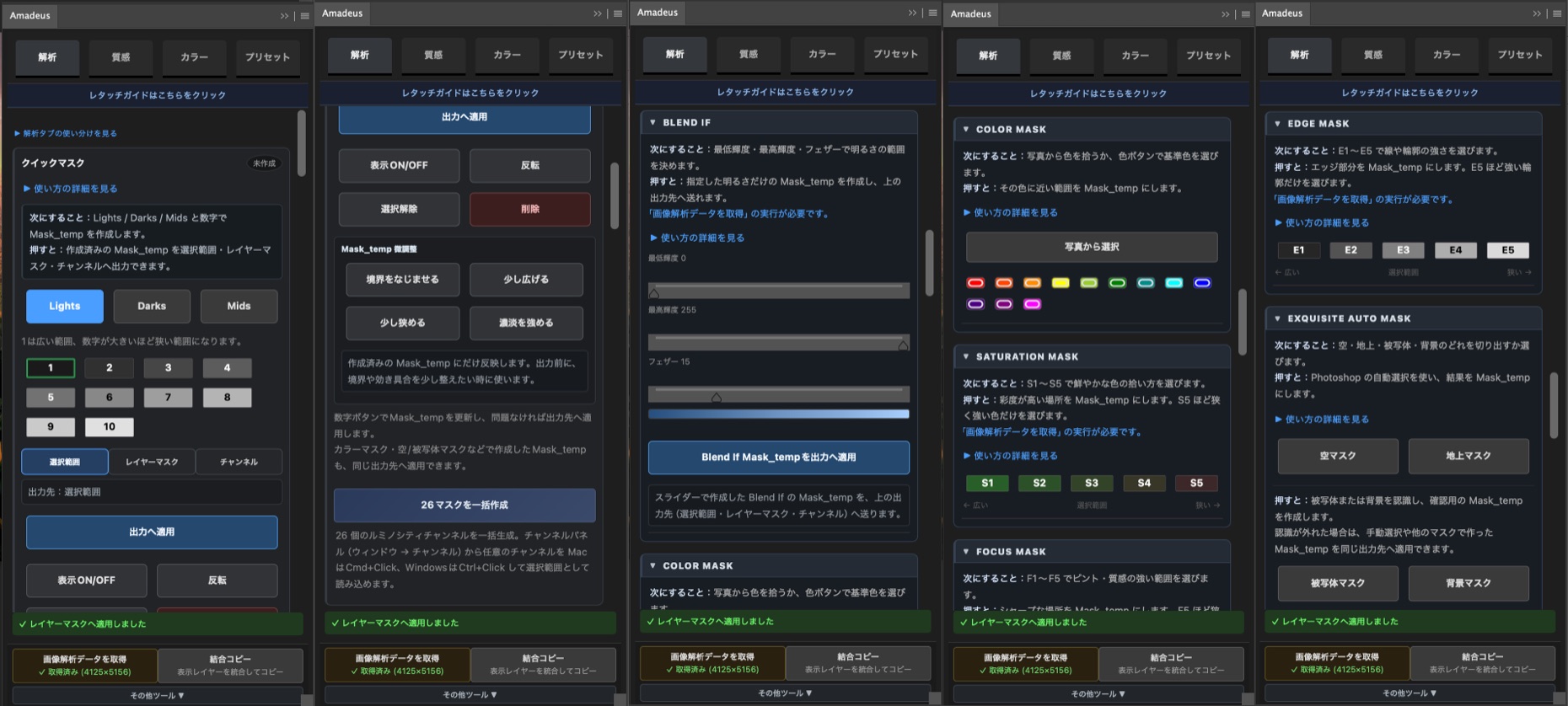Screen dimensions: 1568x706
Task: Click the 写真から選択 button
Action: coord(1092,247)
